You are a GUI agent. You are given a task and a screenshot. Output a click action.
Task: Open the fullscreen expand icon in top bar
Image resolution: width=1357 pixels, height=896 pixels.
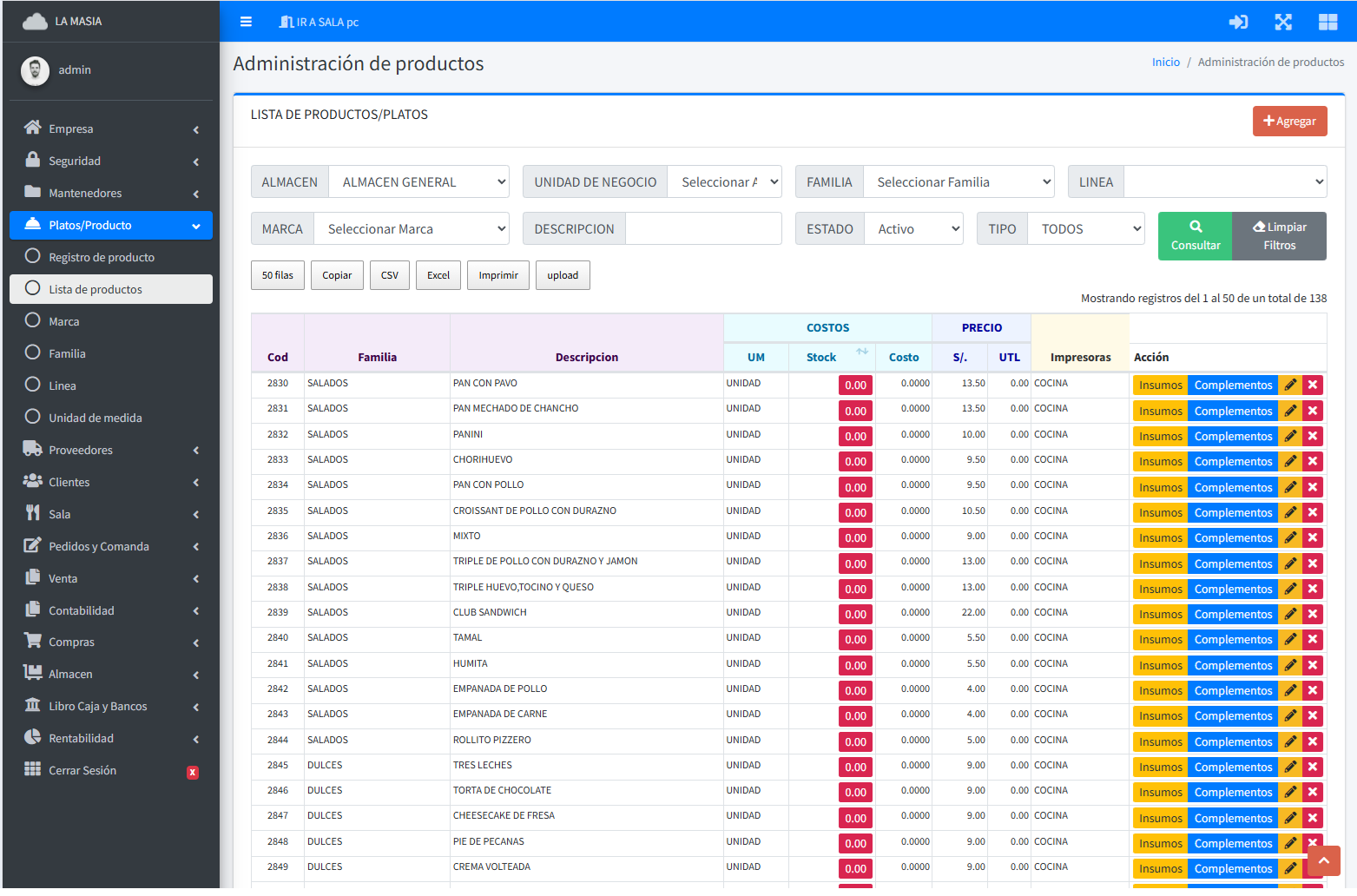click(x=1283, y=22)
